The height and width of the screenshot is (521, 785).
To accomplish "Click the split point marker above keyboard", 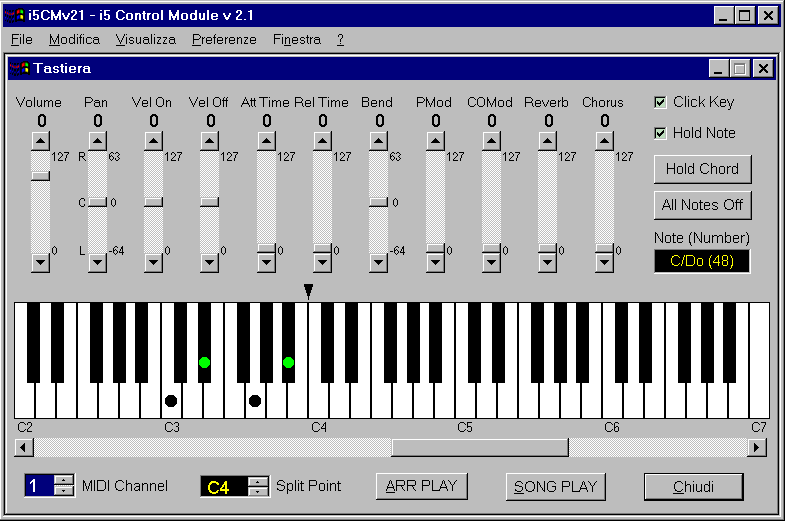I will click(309, 291).
